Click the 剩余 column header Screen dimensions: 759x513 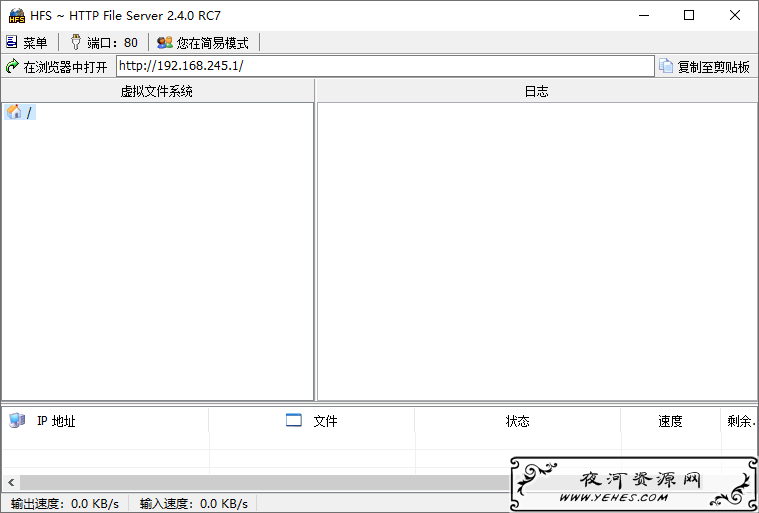click(739, 421)
